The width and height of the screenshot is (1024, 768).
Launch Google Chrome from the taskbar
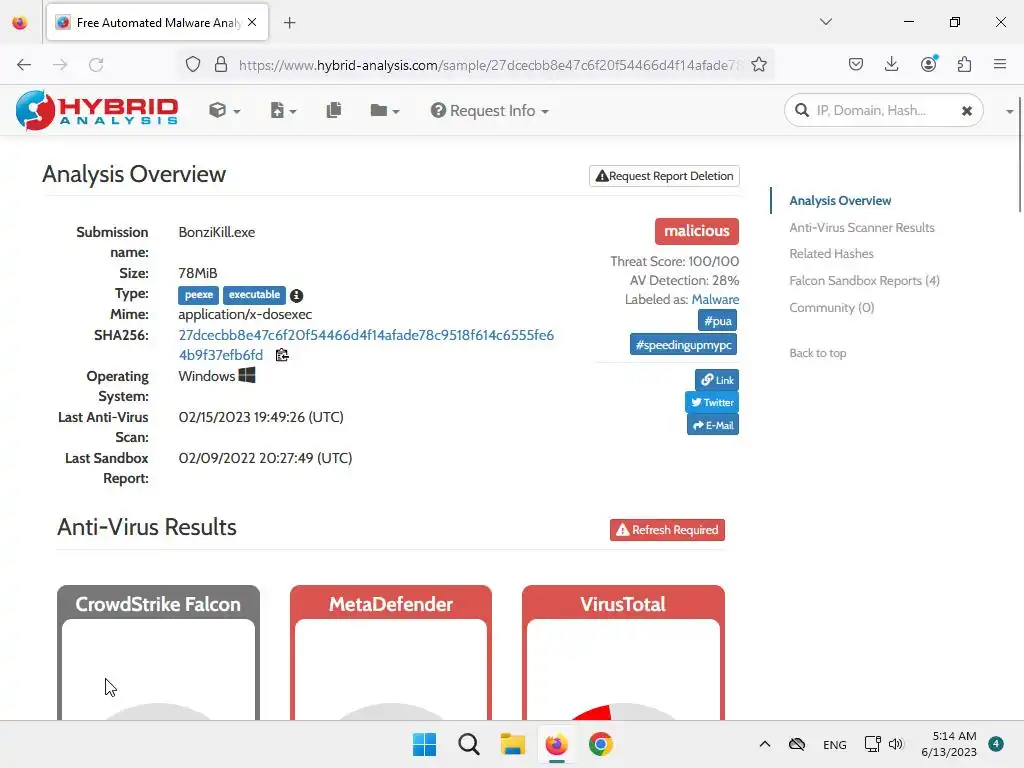[x=601, y=744]
